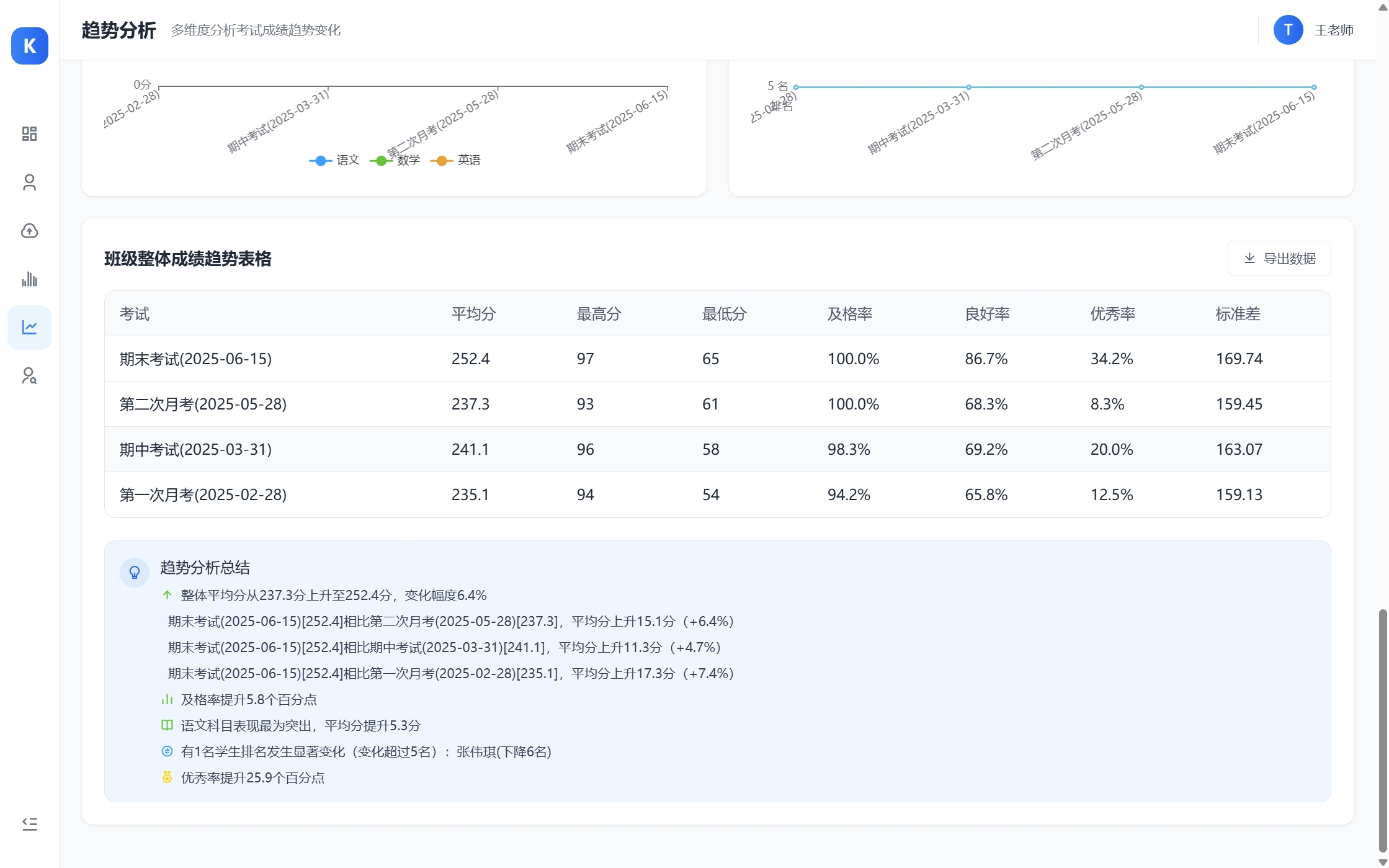The image size is (1389, 868).
Task: Open the bar chart icon in sidebar
Action: coord(29,279)
